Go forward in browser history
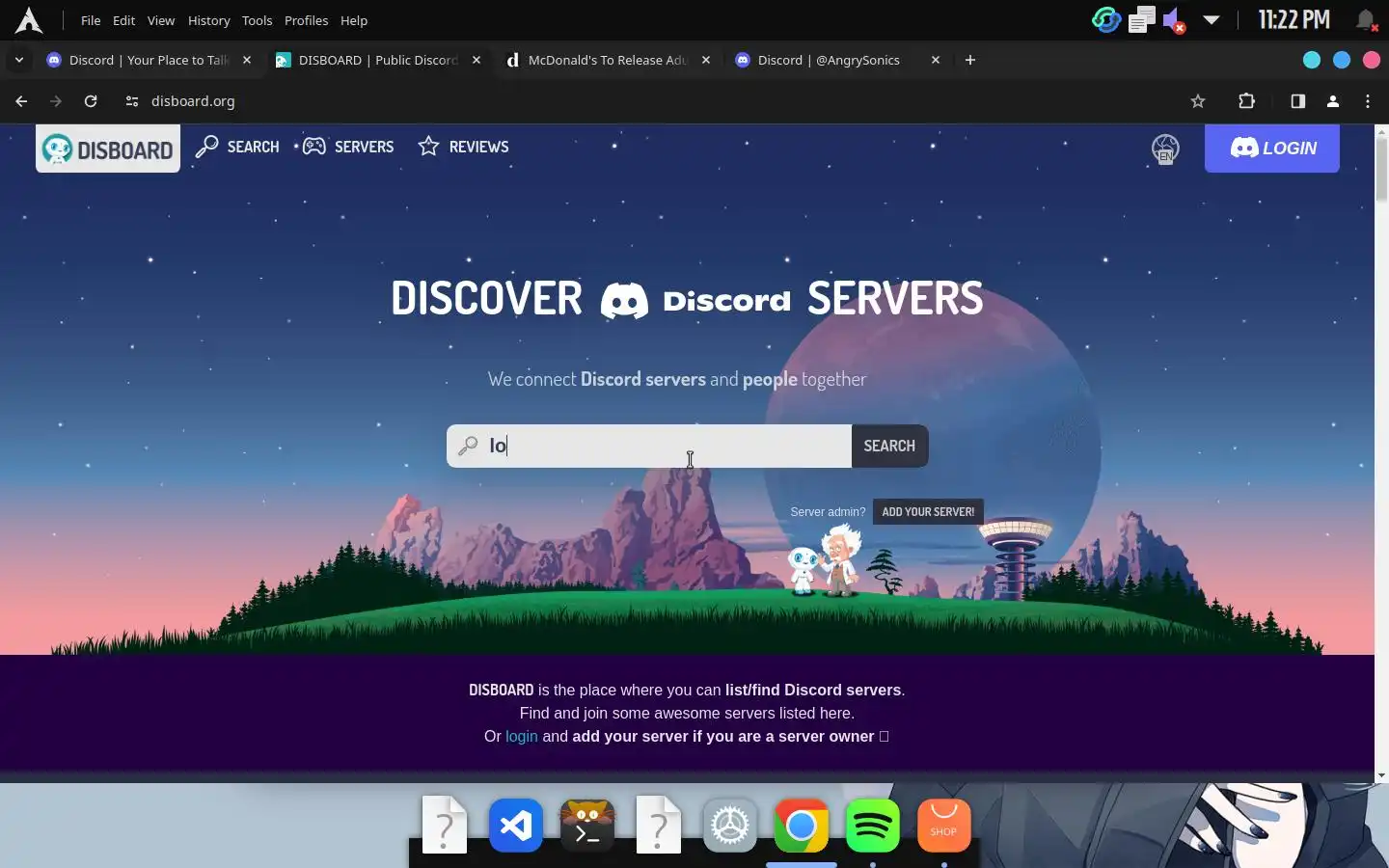The image size is (1389, 868). point(56,101)
